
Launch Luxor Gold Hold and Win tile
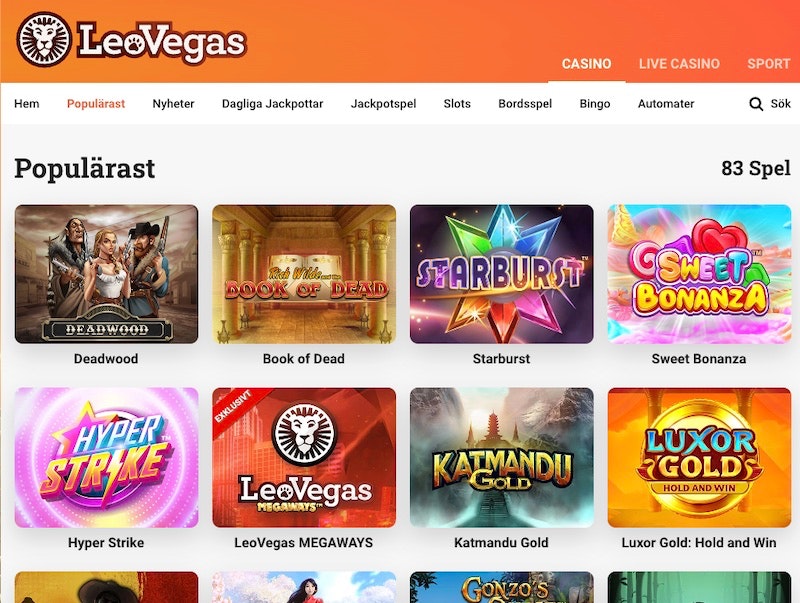tap(699, 458)
